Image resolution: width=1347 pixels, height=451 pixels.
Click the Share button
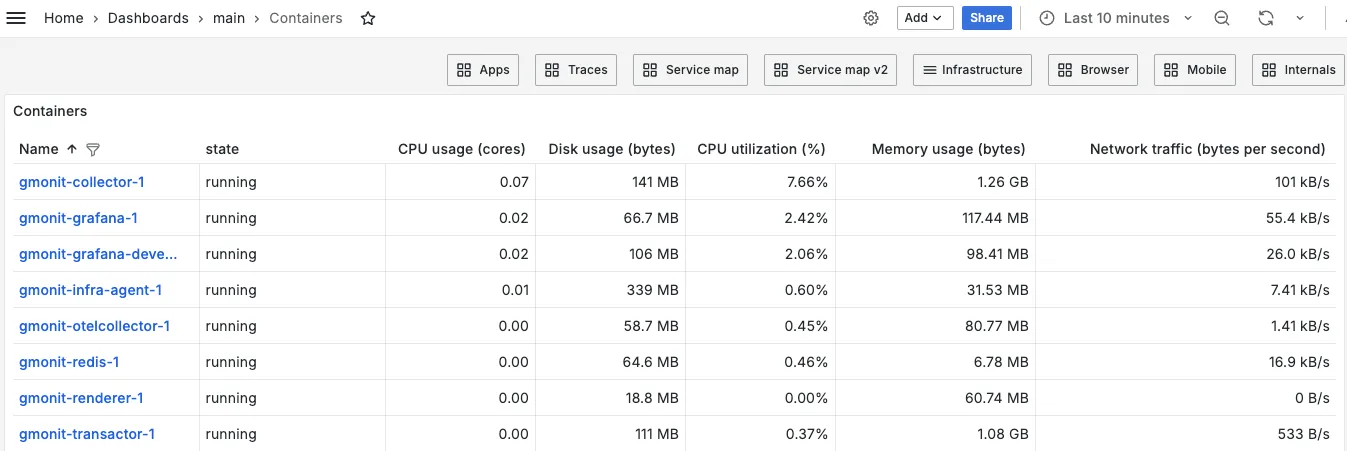pyautogui.click(x=987, y=18)
